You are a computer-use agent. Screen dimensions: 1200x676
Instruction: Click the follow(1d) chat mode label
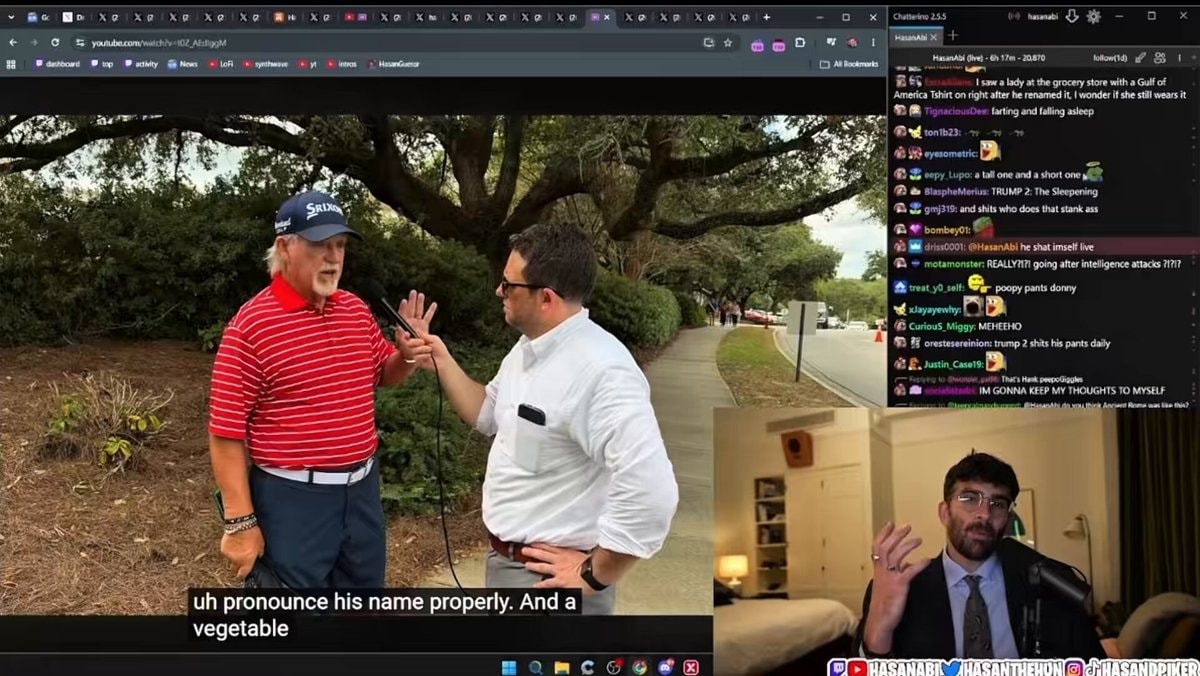click(1110, 58)
